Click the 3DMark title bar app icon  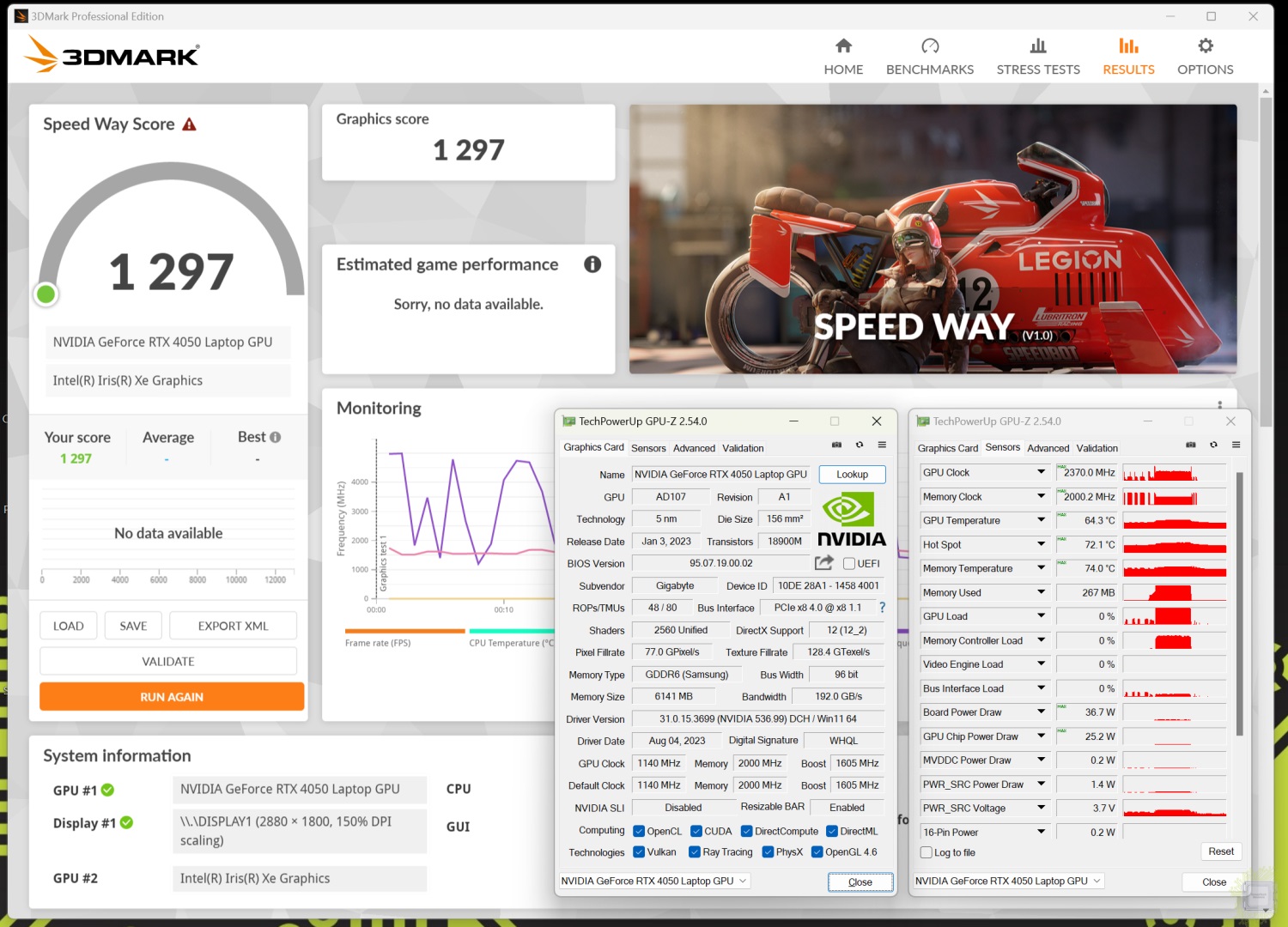[21, 16]
